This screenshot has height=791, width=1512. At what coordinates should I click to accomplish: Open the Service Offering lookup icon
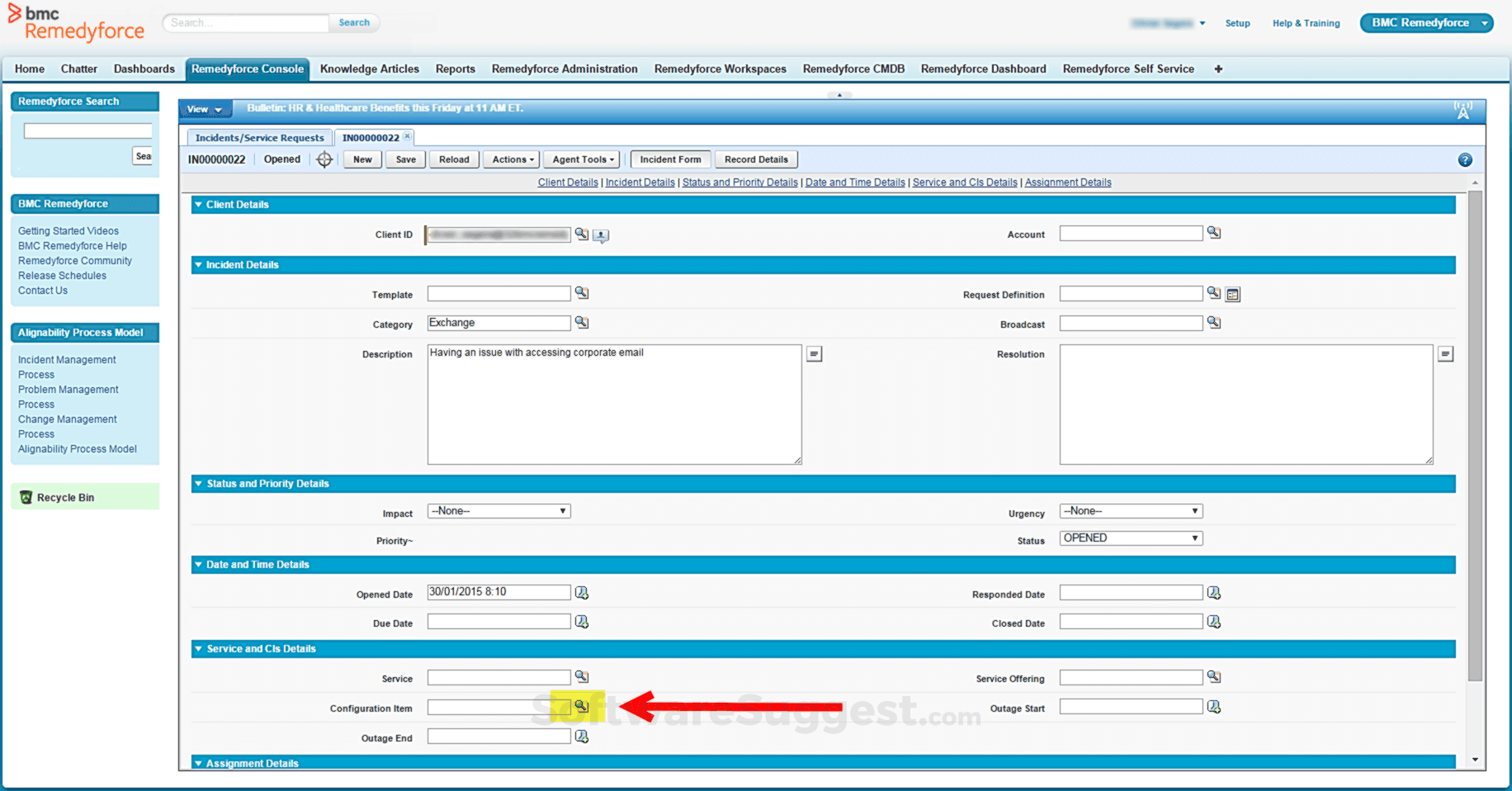coord(1214,677)
